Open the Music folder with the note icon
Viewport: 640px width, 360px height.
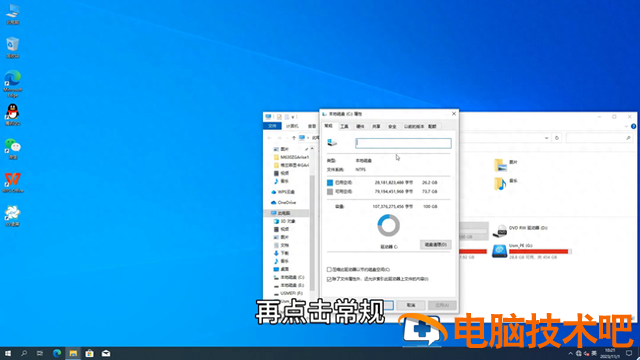coord(500,184)
